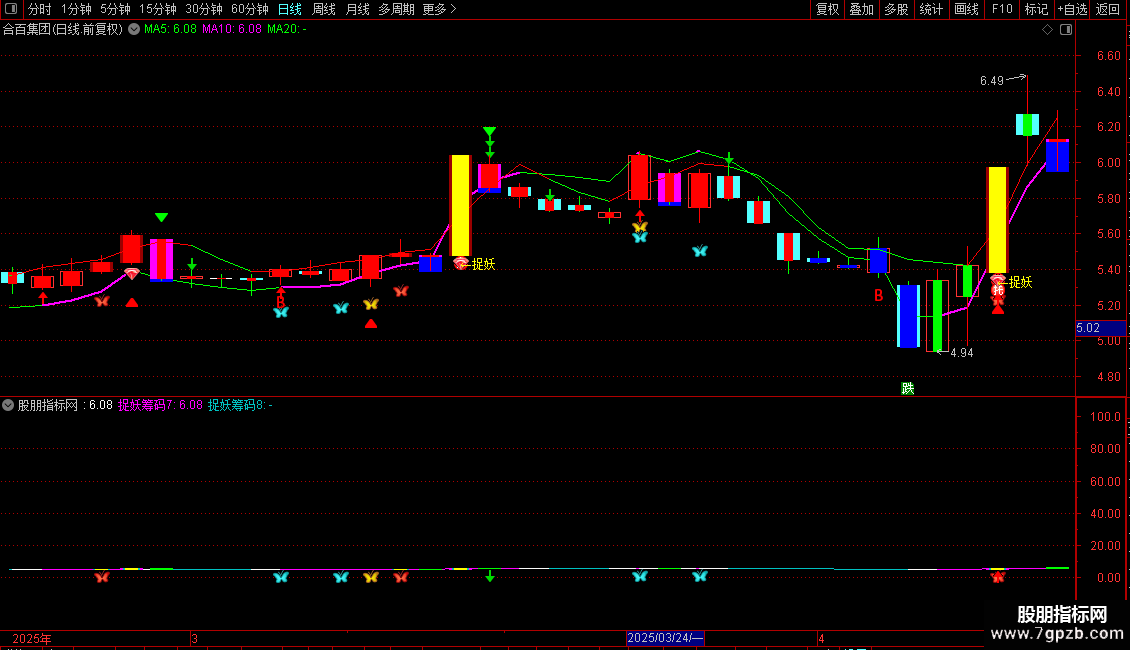Select the 15分钟 period
Viewport: 1130px width, 650px height.
click(158, 9)
